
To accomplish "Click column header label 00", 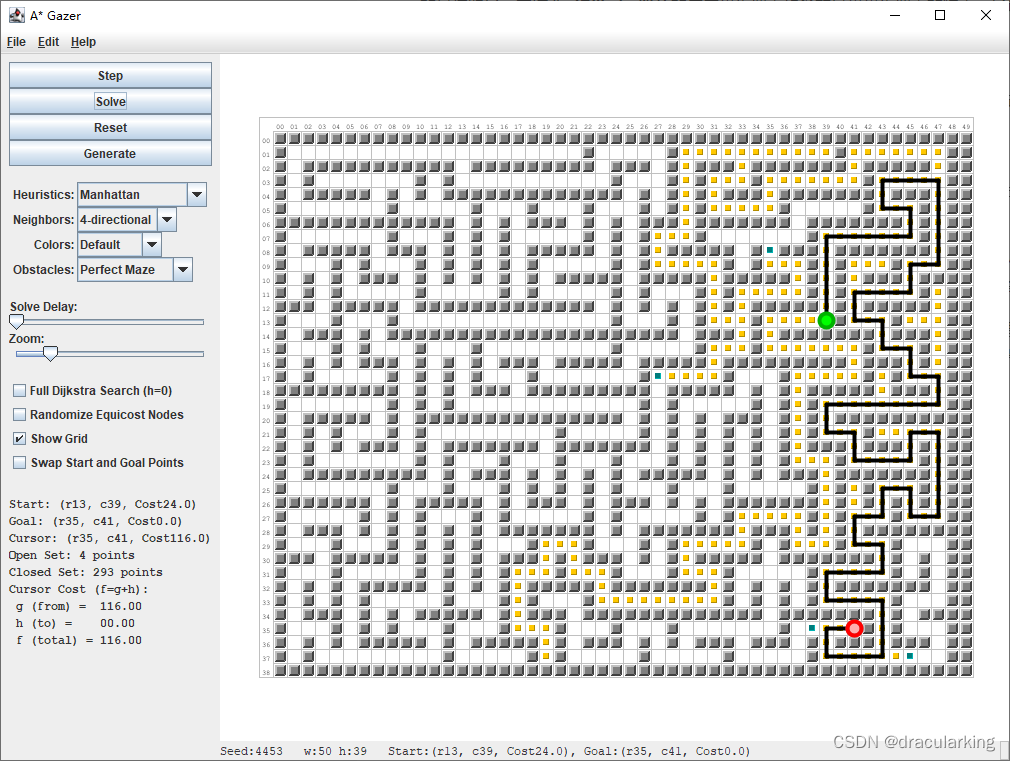I will (x=280, y=127).
